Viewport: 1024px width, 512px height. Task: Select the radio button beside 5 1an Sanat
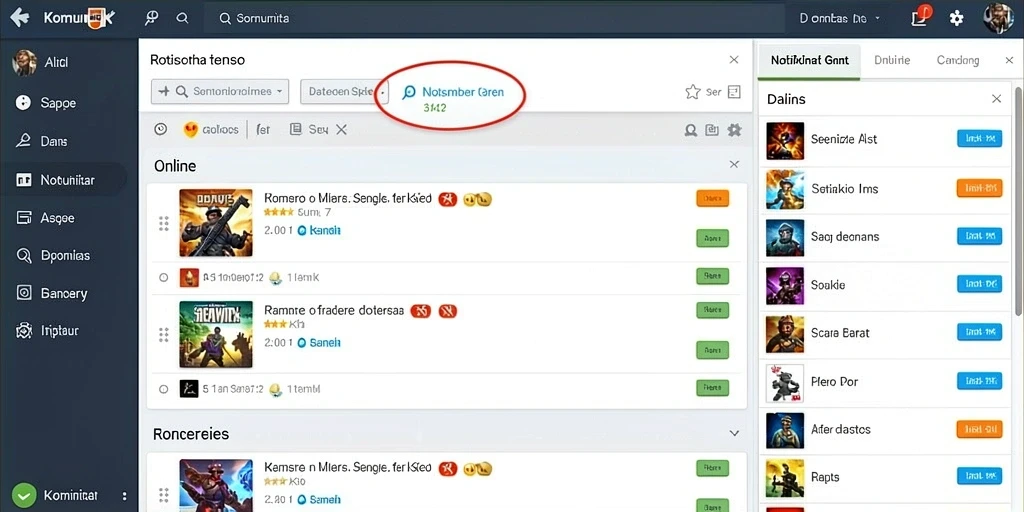pyautogui.click(x=164, y=389)
